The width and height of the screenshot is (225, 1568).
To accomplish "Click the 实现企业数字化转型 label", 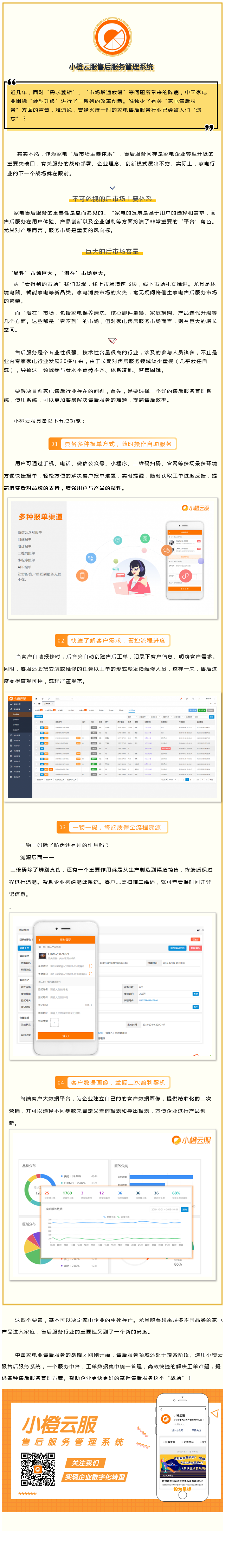I will point(95,1477).
